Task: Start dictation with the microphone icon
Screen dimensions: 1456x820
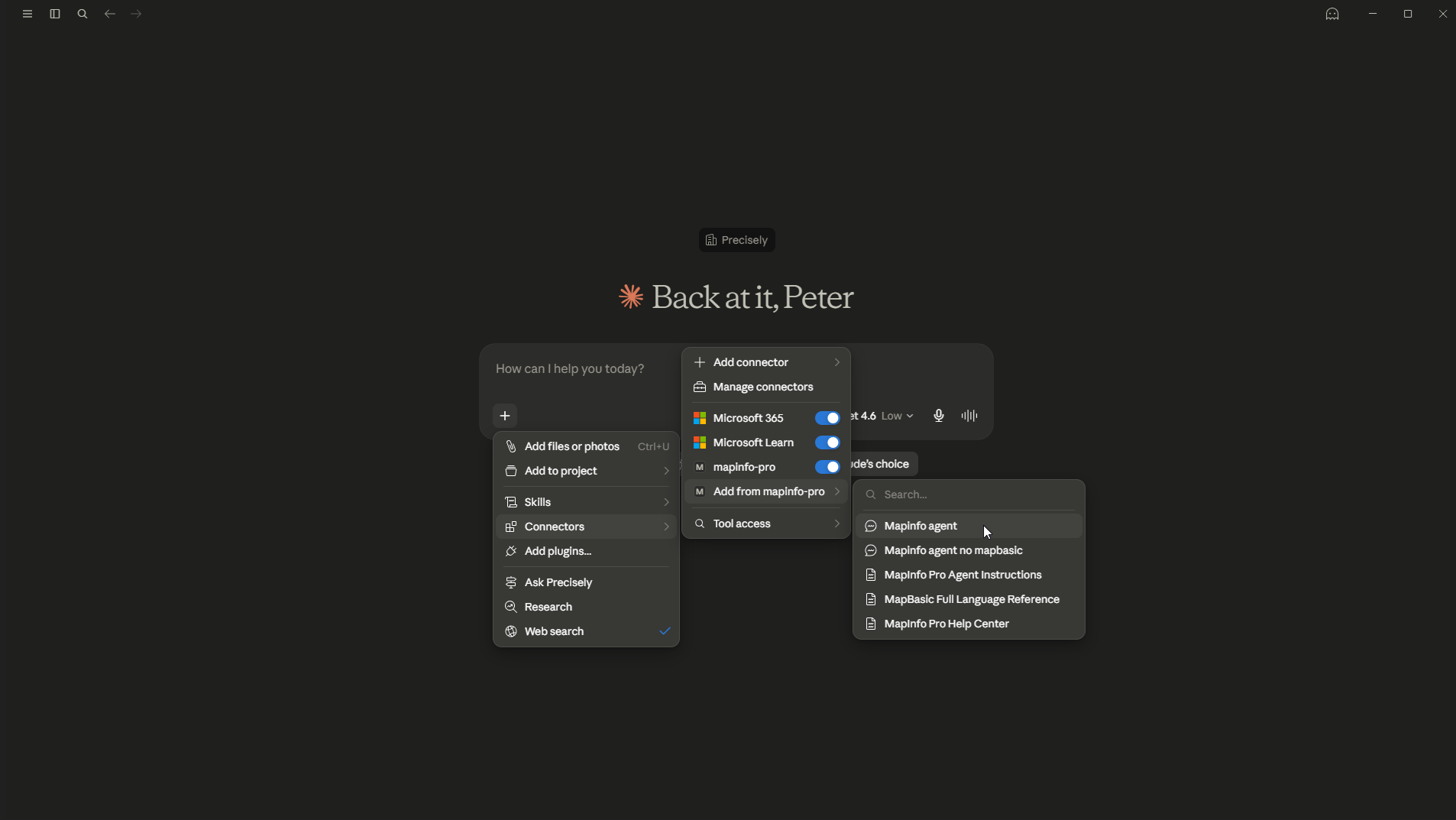Action: (939, 416)
